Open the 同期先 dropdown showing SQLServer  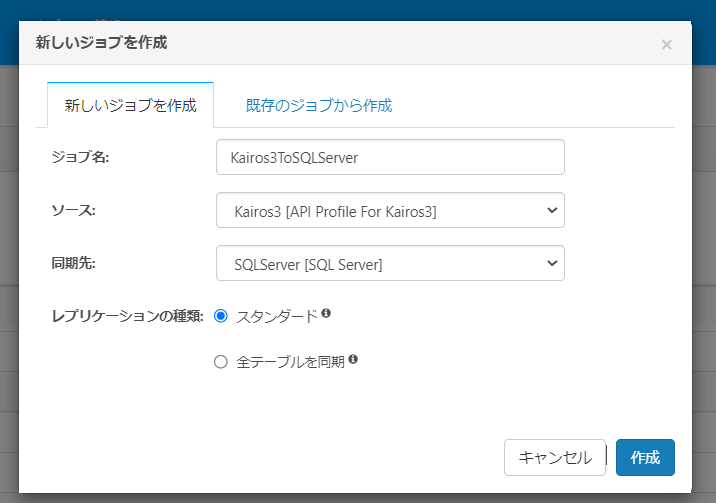tap(390, 264)
